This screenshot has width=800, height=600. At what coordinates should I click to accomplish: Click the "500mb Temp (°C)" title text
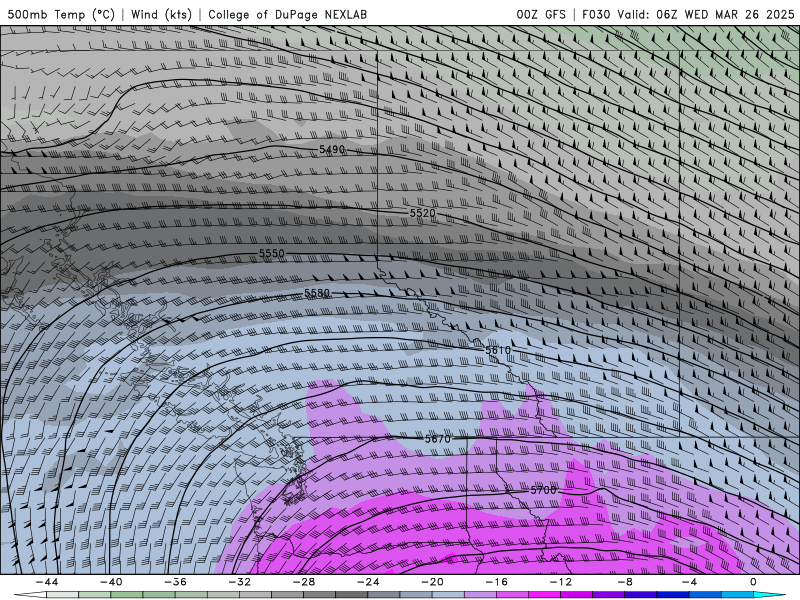coord(61,14)
